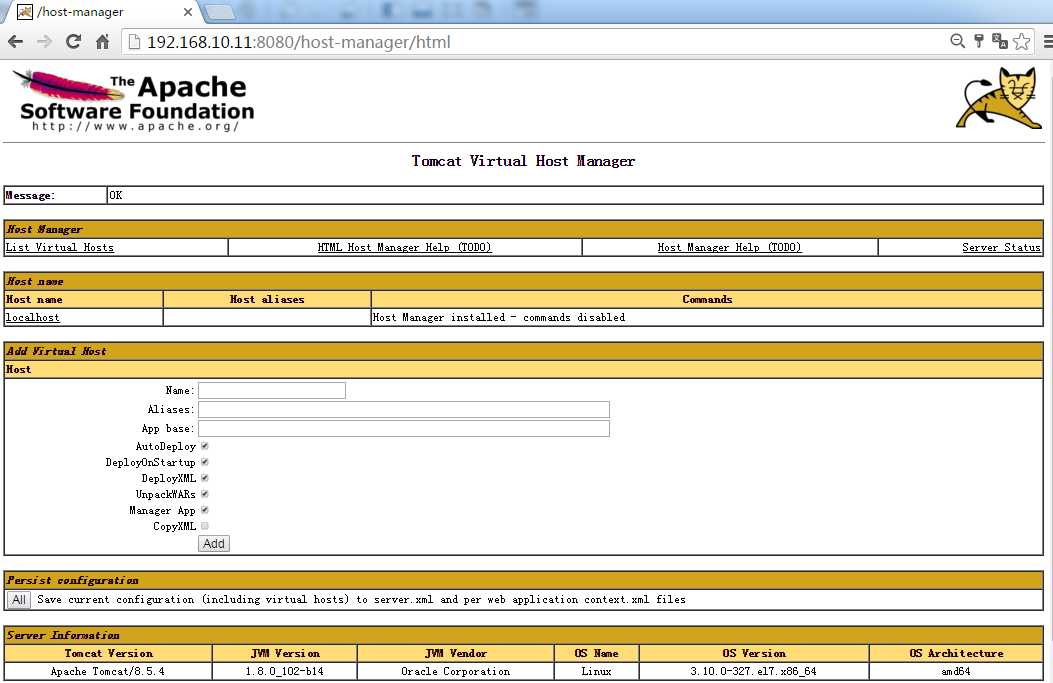Click the amd64 architecture cell
Viewport: 1053px width, 683px height.
click(x=956, y=671)
